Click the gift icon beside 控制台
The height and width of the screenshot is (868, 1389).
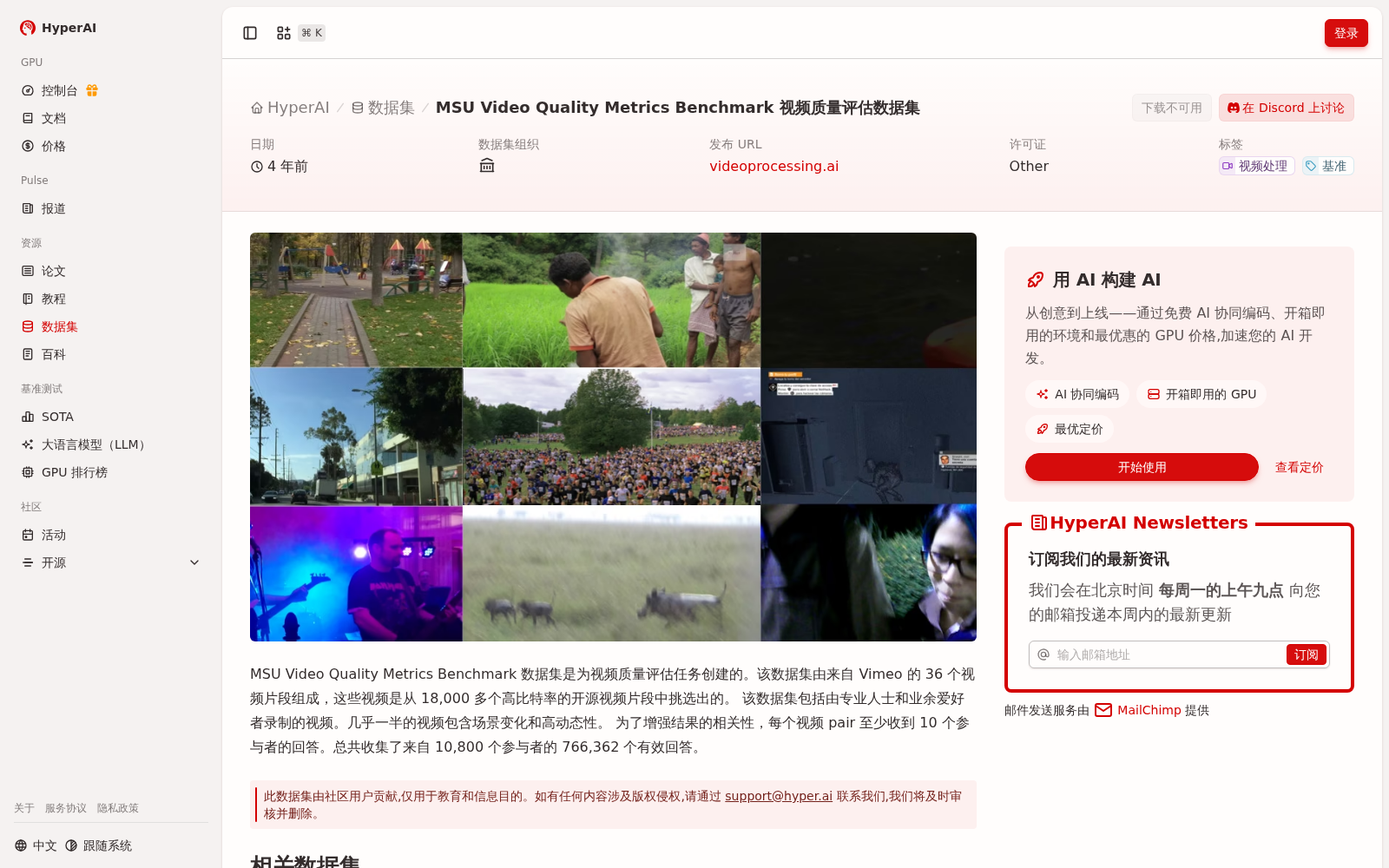92,90
